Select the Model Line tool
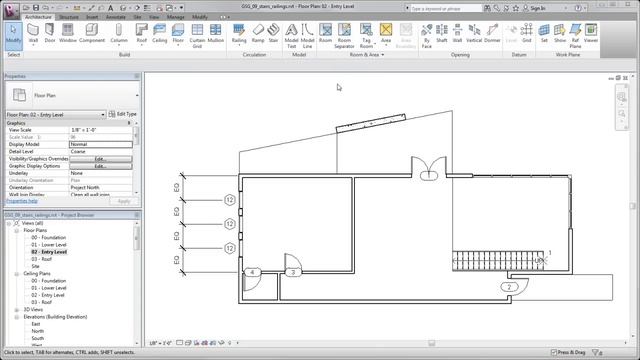 [307, 36]
